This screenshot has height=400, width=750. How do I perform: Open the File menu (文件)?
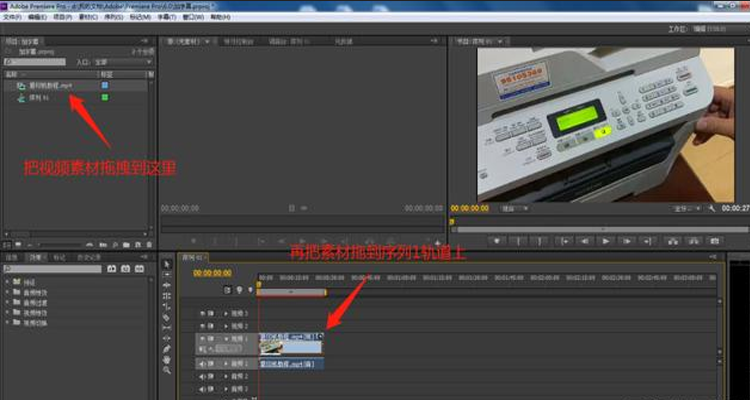pyautogui.click(x=11, y=17)
